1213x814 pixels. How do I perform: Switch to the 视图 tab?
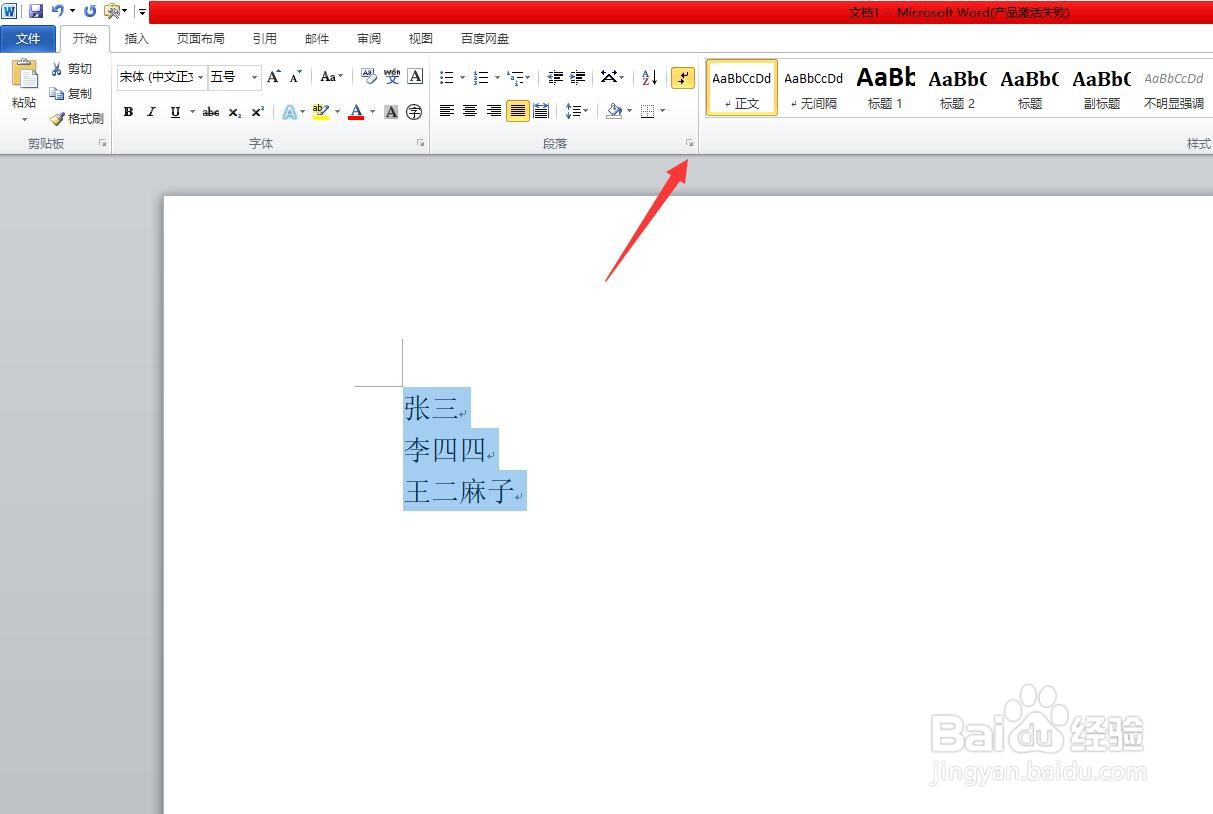pos(421,39)
